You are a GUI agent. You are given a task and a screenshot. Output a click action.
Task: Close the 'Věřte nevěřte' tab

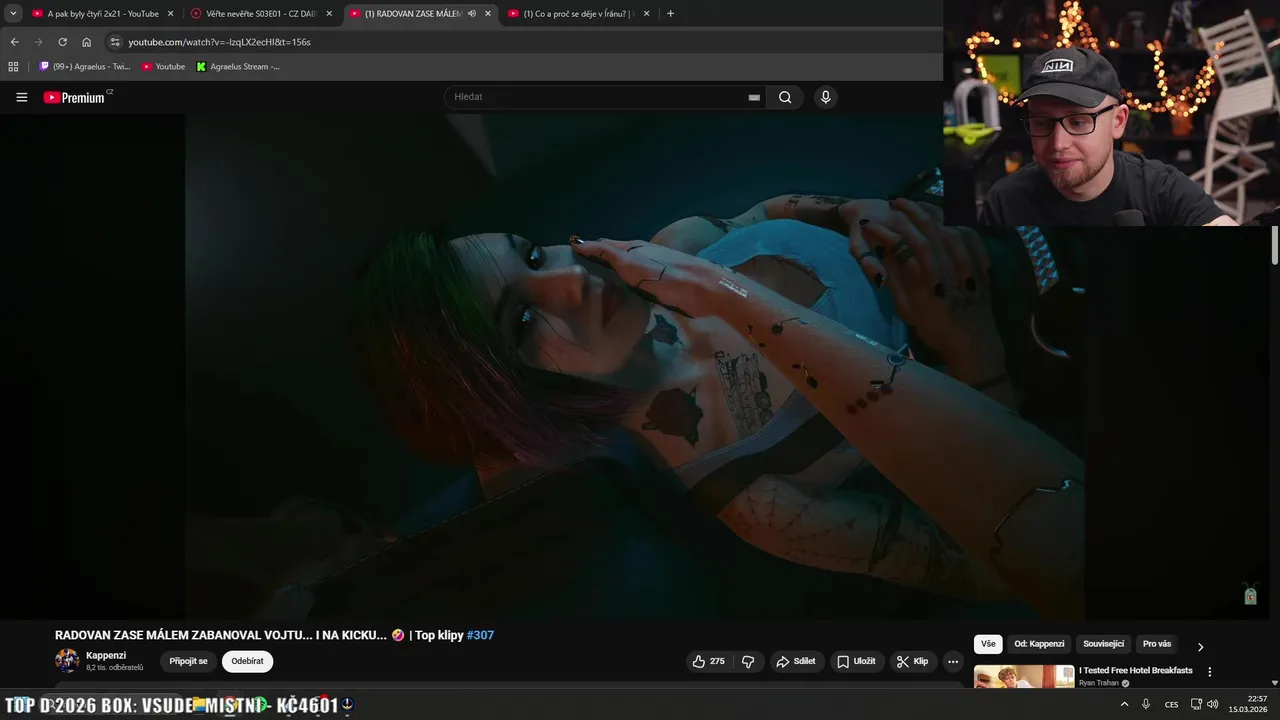pos(329,14)
